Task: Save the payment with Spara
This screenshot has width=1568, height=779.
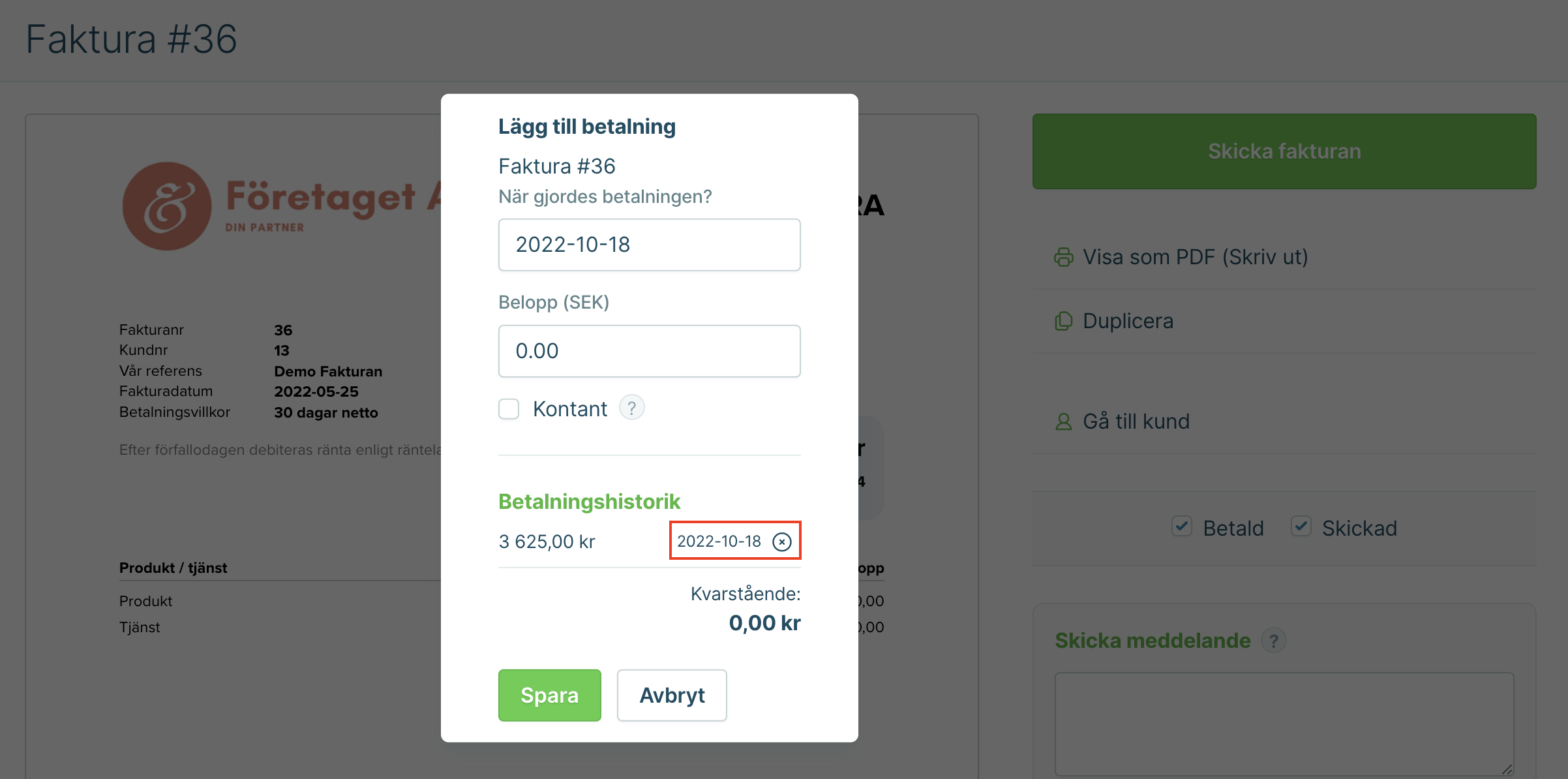Action: click(549, 695)
